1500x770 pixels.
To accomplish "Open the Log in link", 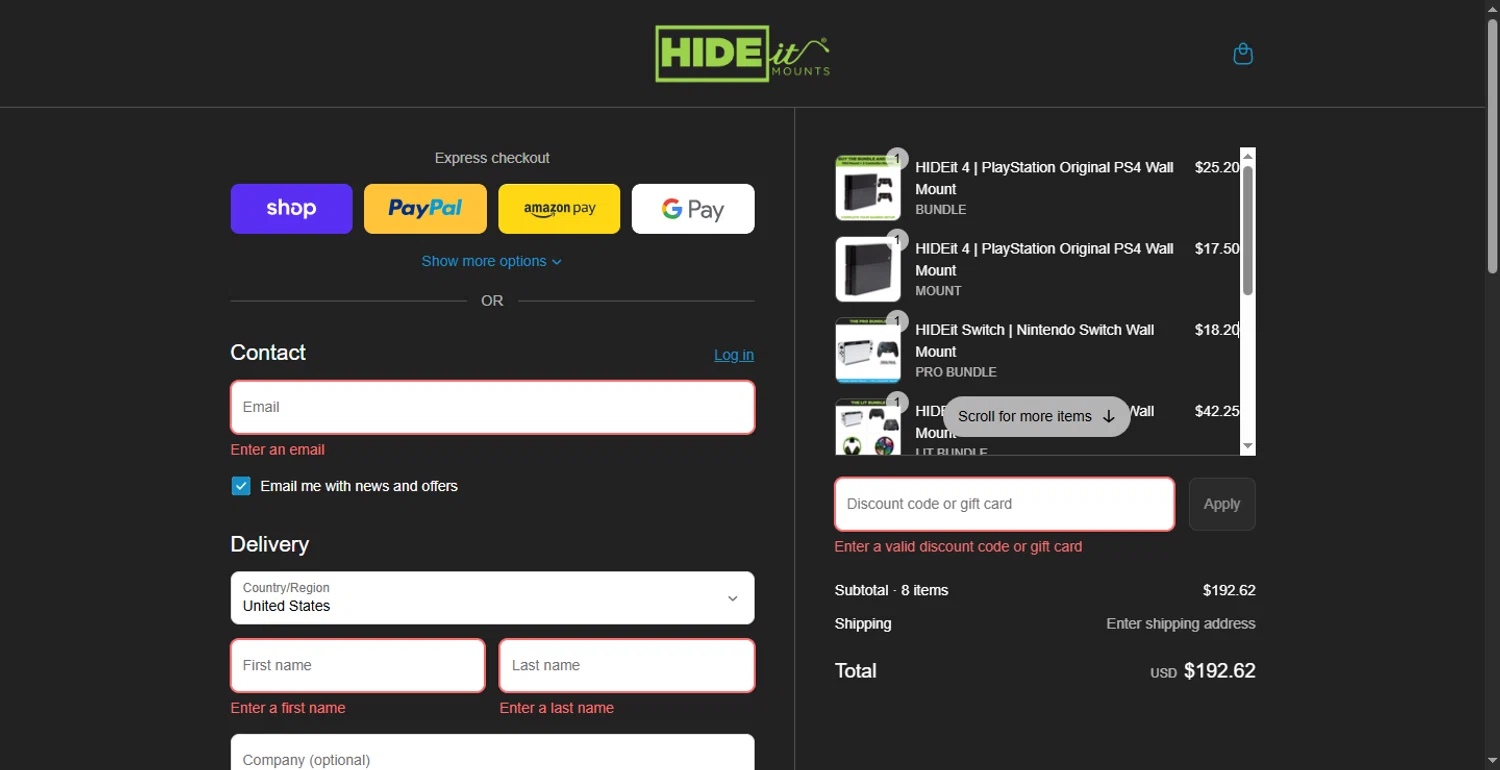I will pyautogui.click(x=734, y=355).
